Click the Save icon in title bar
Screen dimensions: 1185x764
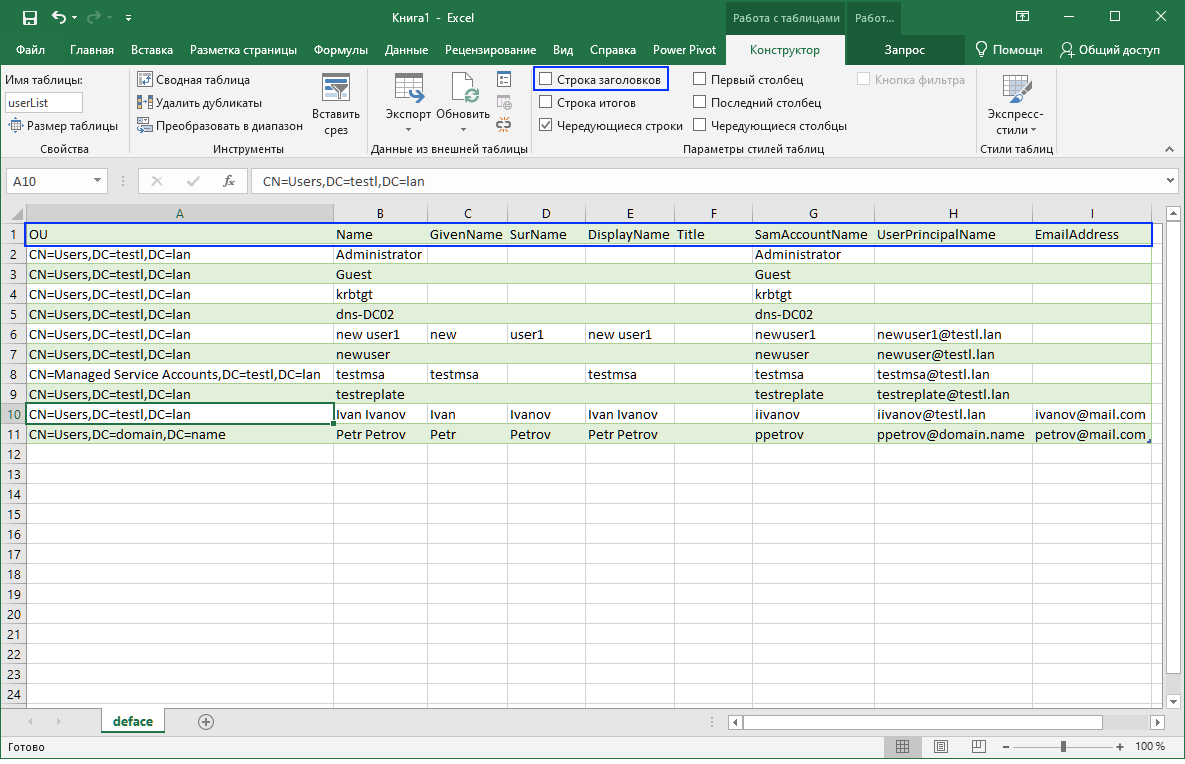click(x=29, y=18)
